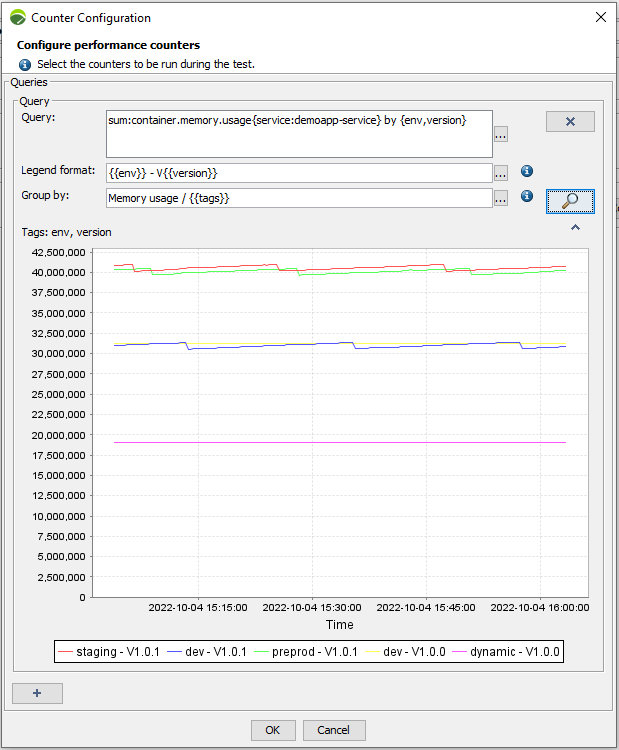This screenshot has width=619, height=750.
Task: Click the Group by input field
Action: [299, 198]
